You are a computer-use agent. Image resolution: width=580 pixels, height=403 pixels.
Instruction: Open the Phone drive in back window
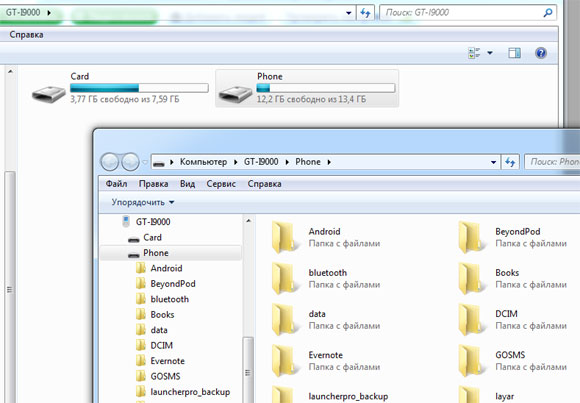click(x=307, y=88)
